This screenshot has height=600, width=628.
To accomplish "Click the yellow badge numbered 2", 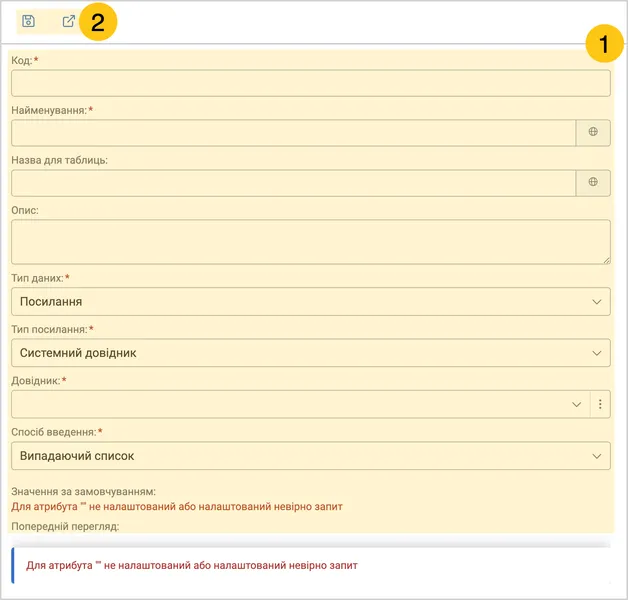I will 98,22.
